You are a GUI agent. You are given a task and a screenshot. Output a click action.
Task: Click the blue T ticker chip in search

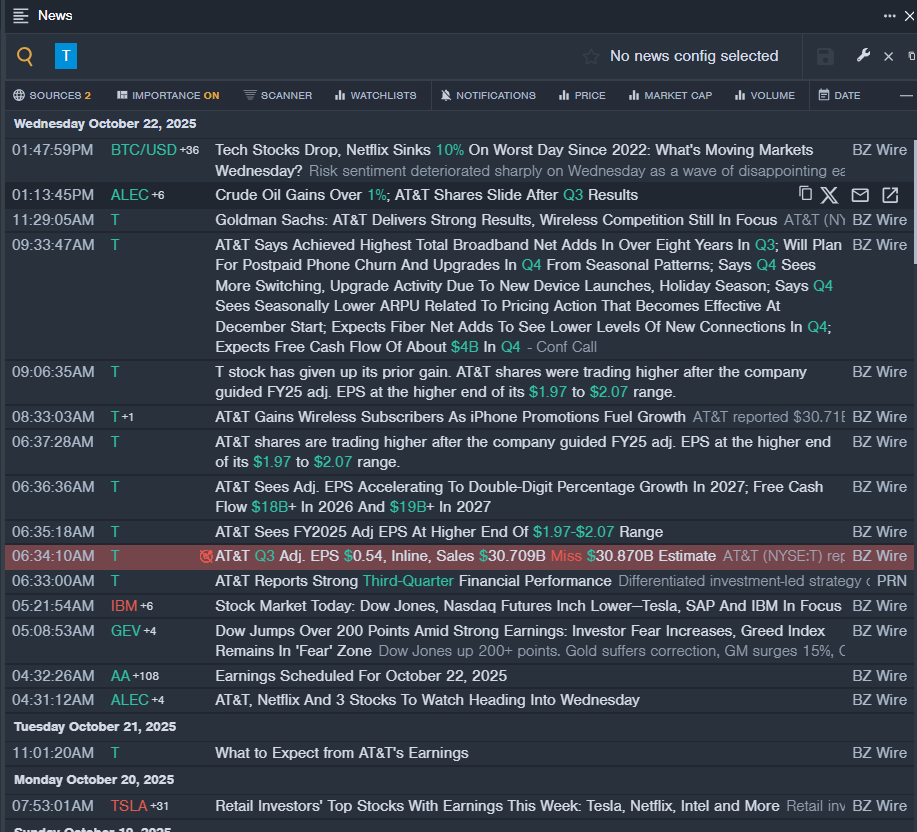click(66, 56)
